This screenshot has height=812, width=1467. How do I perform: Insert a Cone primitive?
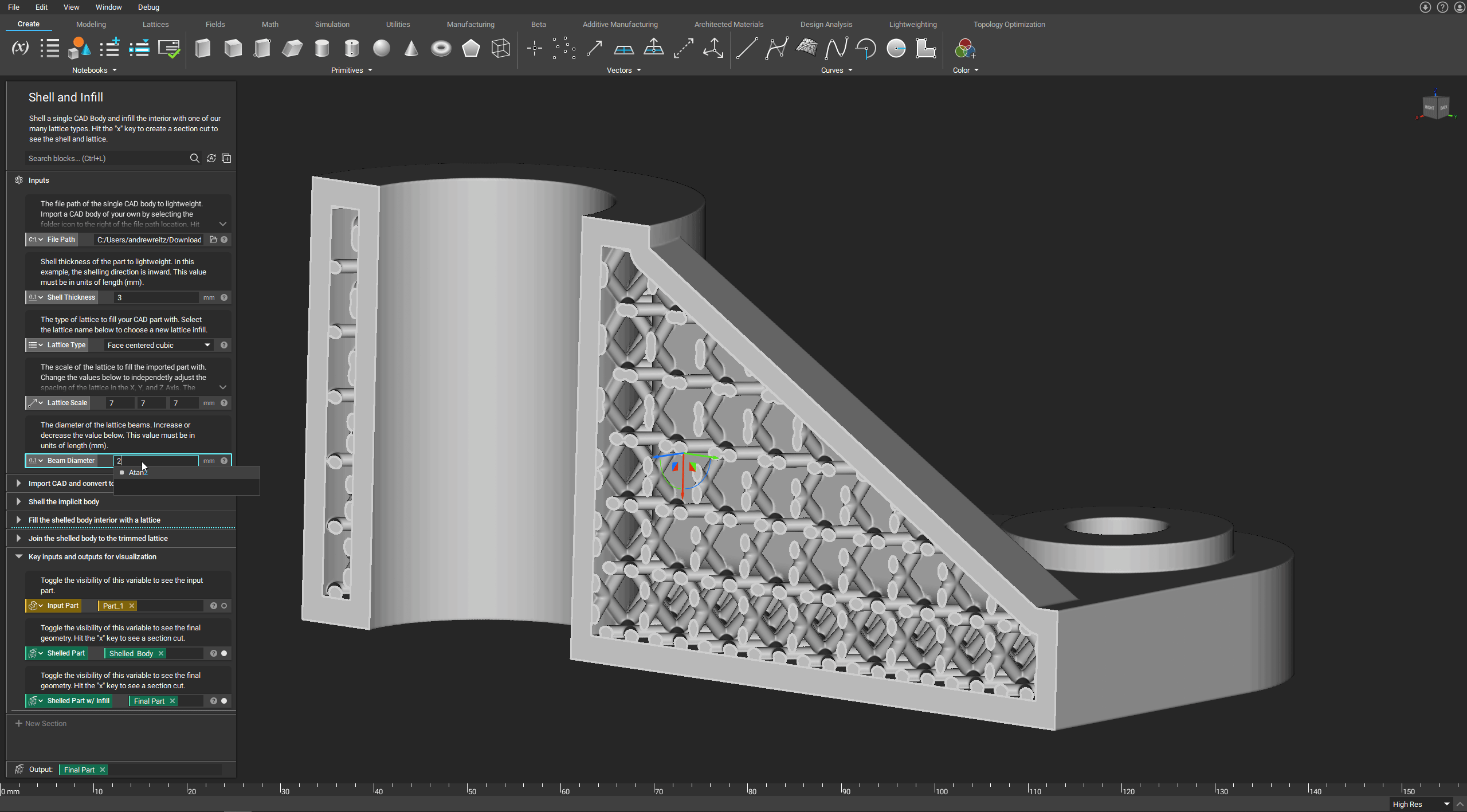point(410,48)
